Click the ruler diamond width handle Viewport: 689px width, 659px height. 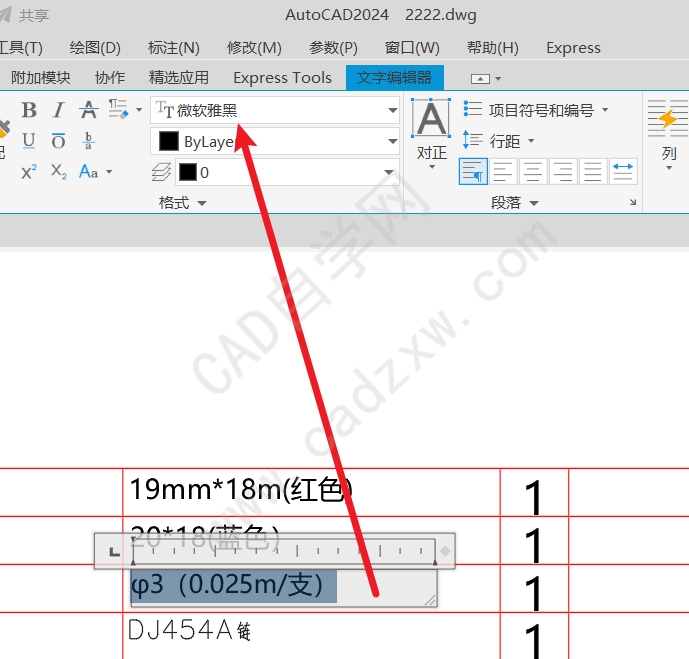click(x=445, y=551)
